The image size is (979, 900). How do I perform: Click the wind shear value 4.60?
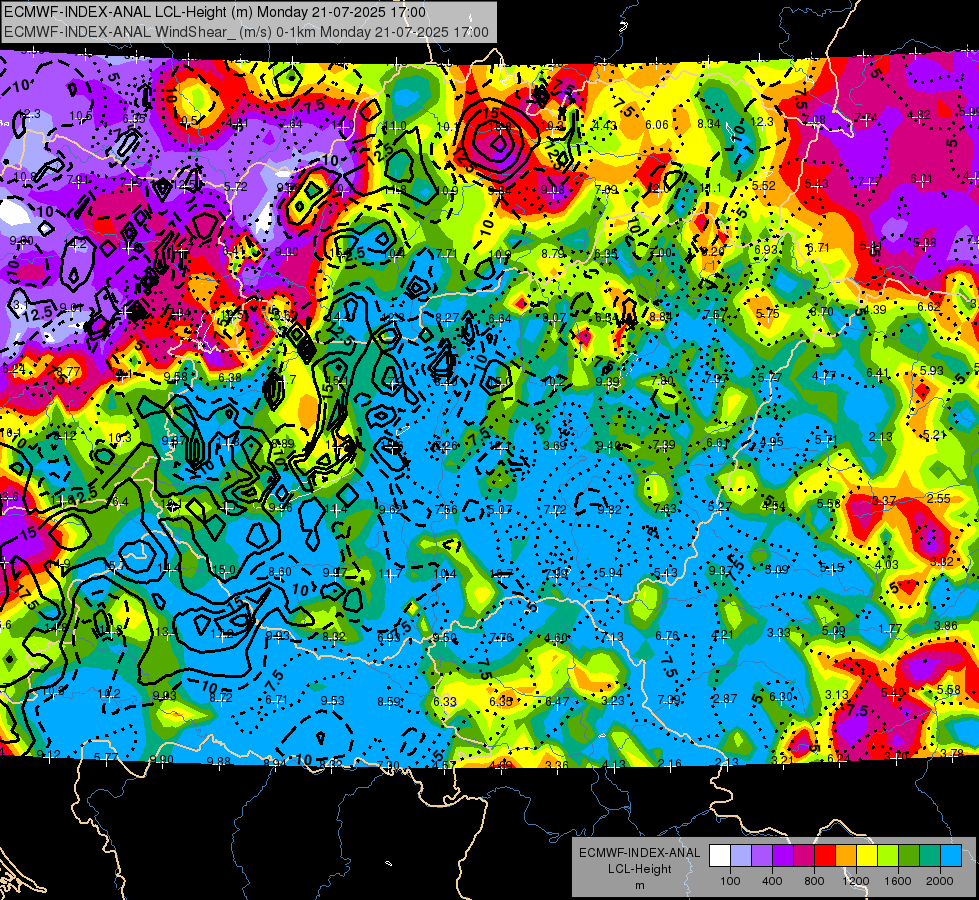(x=556, y=638)
